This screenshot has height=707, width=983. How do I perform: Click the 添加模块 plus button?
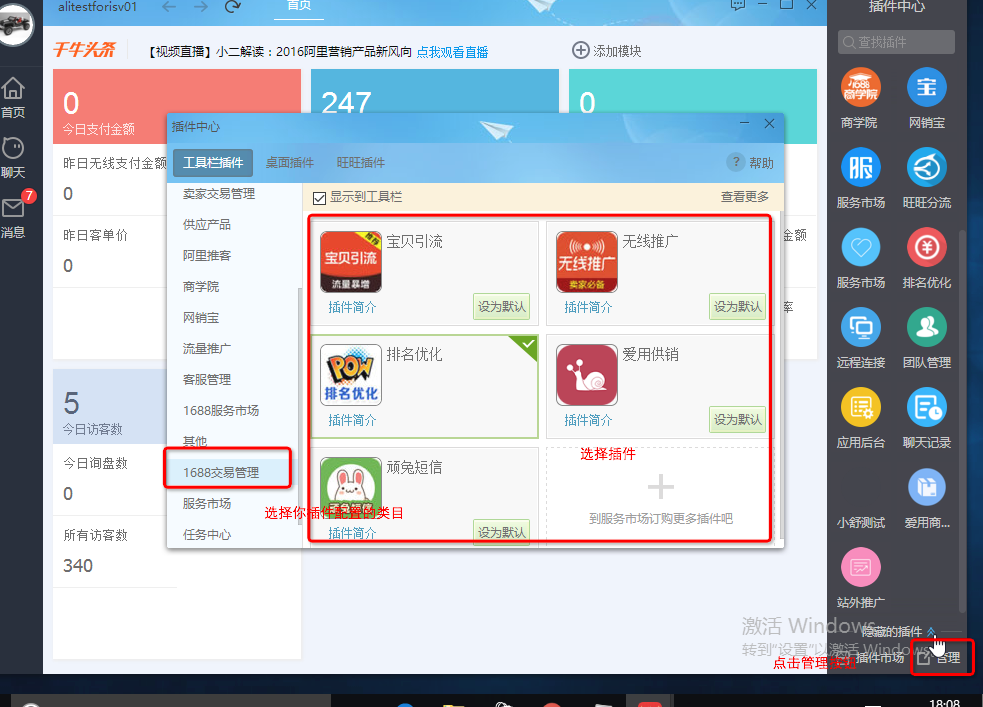(x=606, y=50)
